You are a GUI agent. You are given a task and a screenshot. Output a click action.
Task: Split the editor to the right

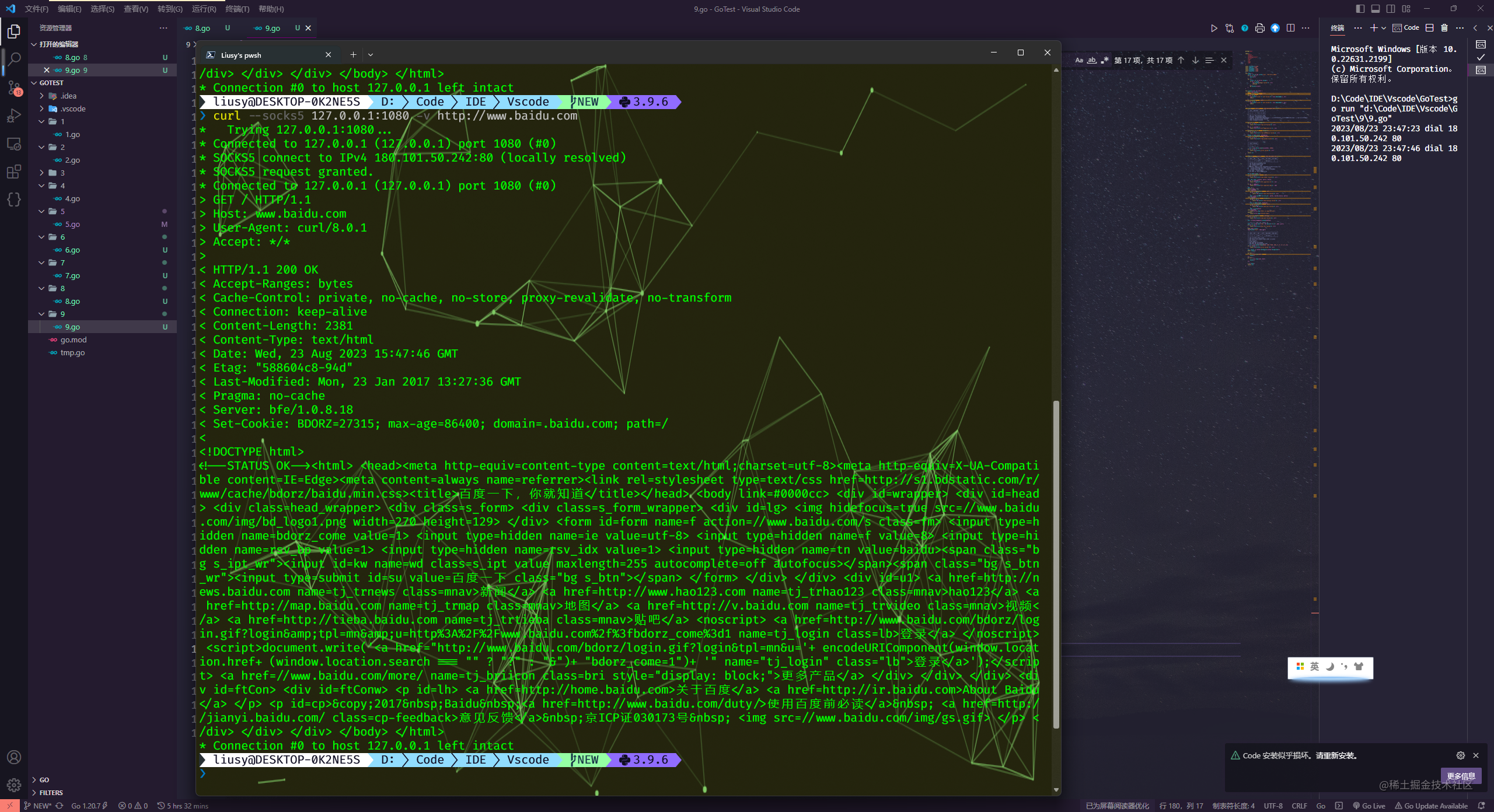click(1290, 28)
